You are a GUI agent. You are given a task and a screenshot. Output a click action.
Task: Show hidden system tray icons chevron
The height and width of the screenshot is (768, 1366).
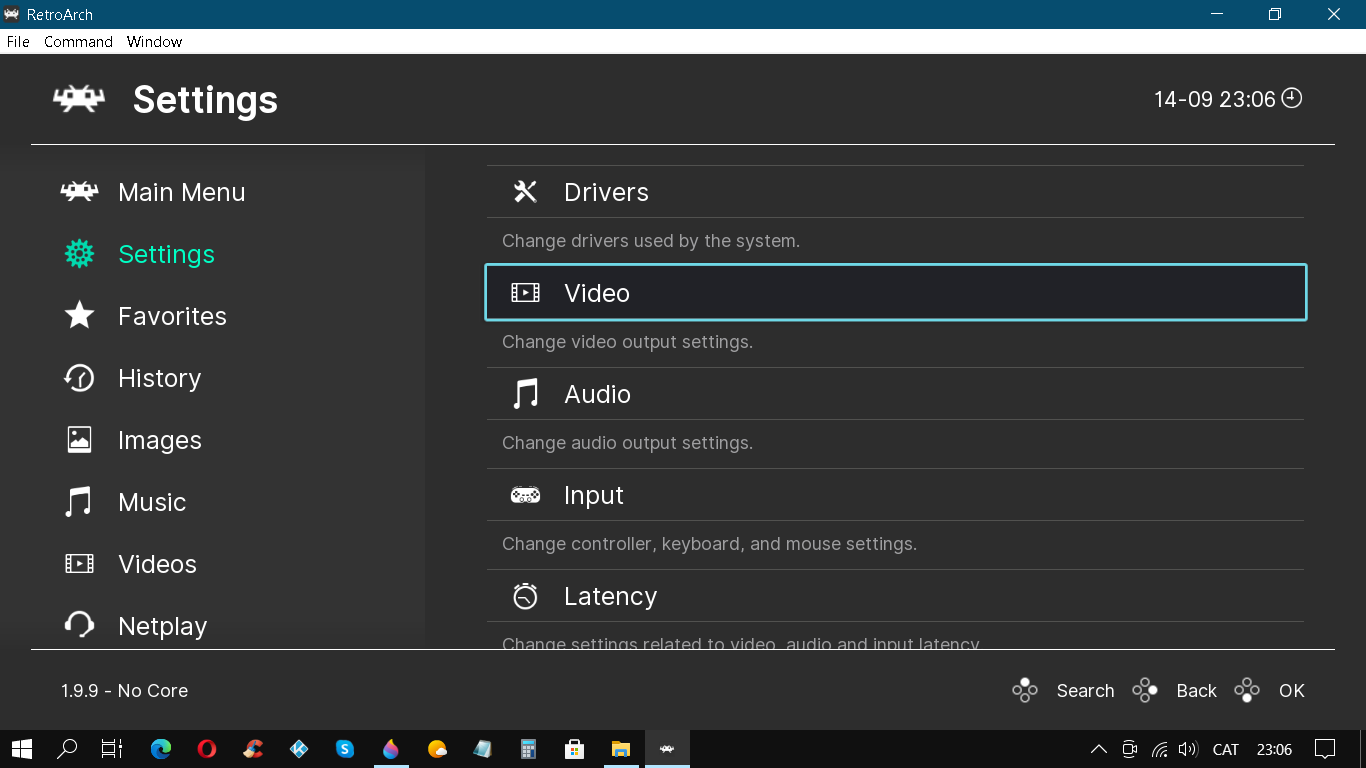[1099, 749]
